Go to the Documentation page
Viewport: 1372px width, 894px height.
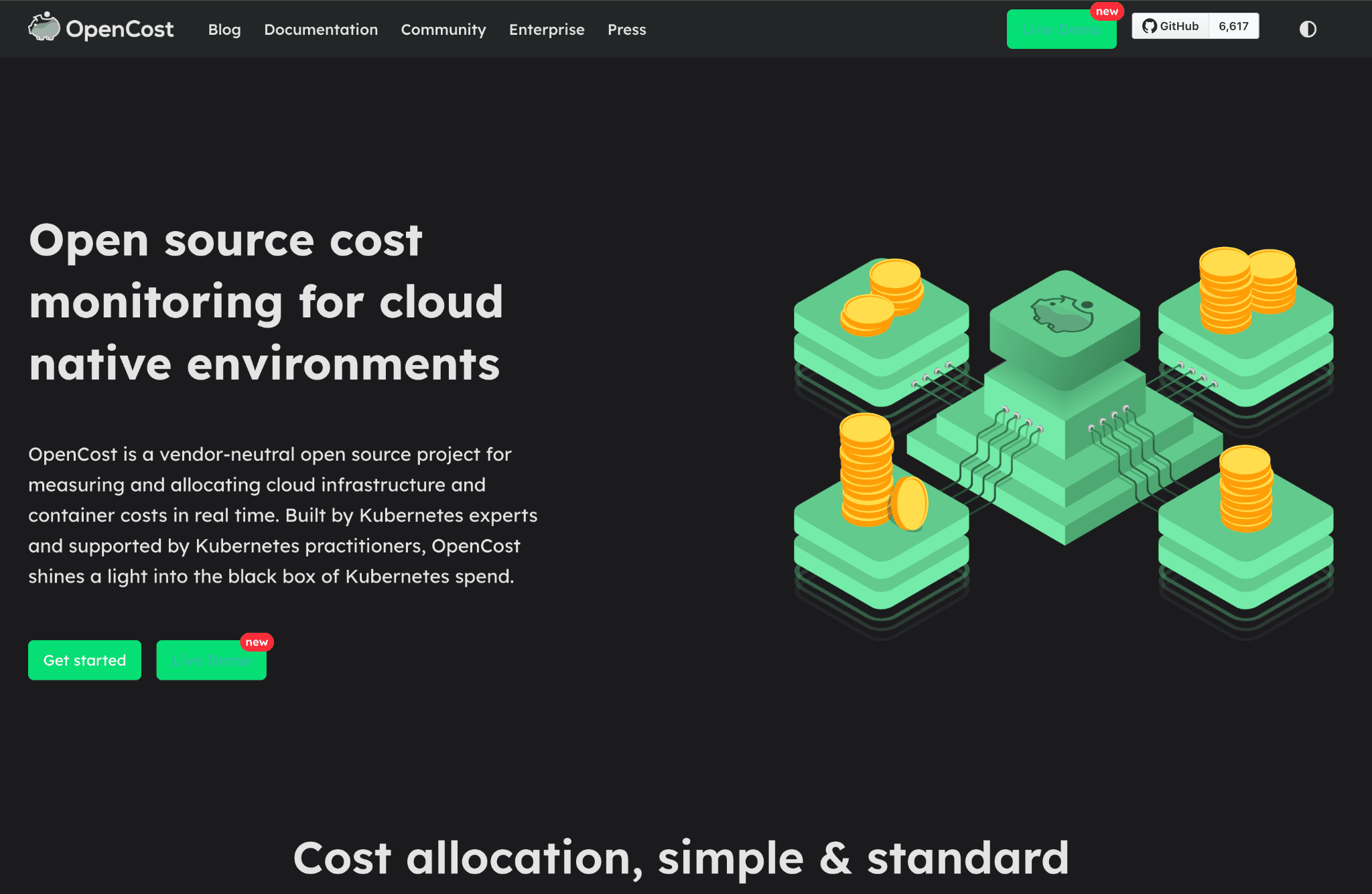[x=321, y=29]
